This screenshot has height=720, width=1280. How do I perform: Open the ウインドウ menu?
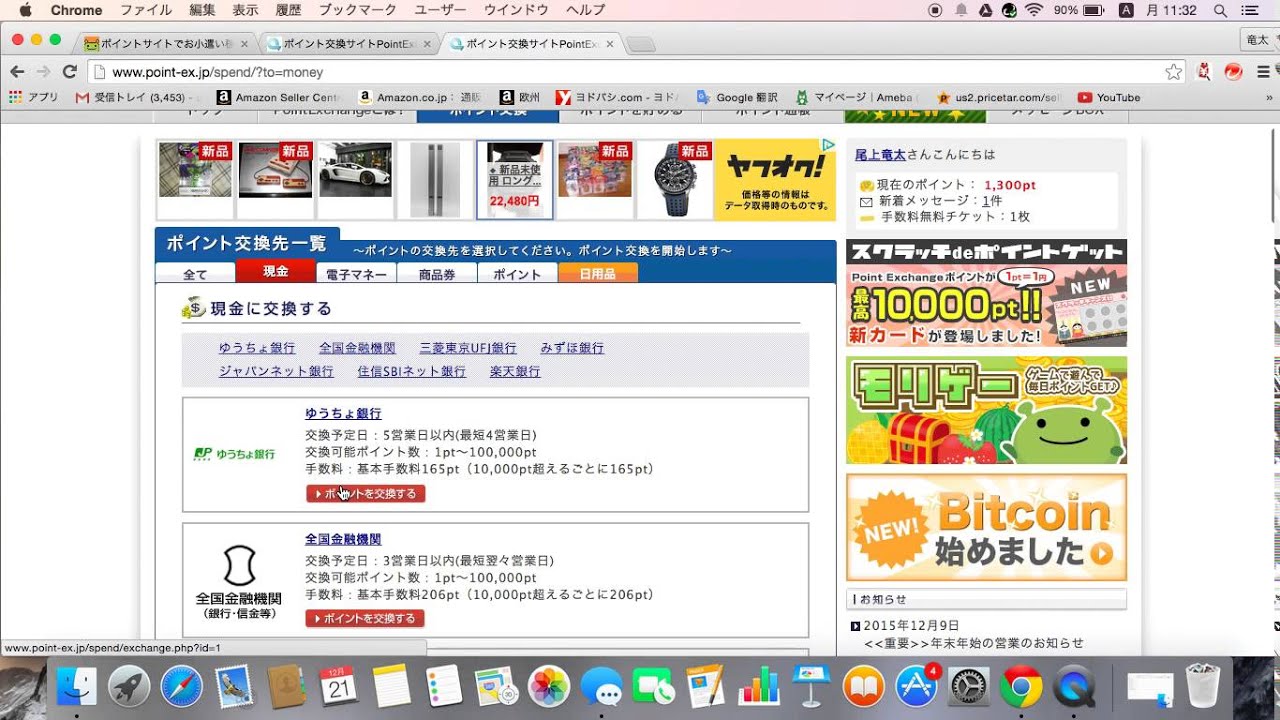point(516,10)
